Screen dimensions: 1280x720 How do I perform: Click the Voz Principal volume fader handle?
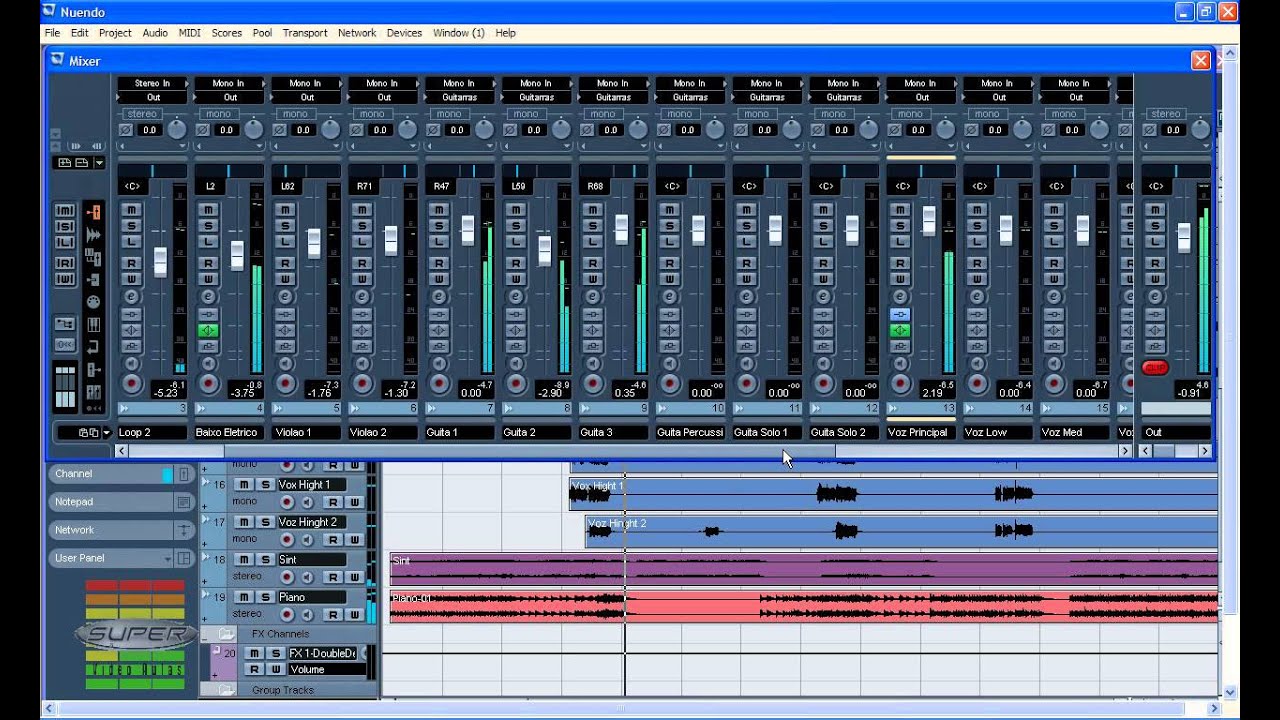(929, 220)
